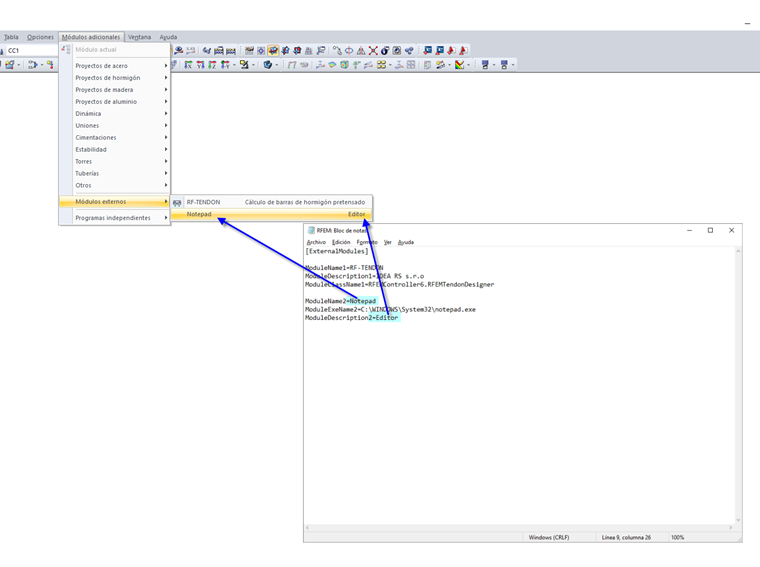Click the rainbow color scale results icon
Viewport: 760px width, 567px height.
click(460, 64)
